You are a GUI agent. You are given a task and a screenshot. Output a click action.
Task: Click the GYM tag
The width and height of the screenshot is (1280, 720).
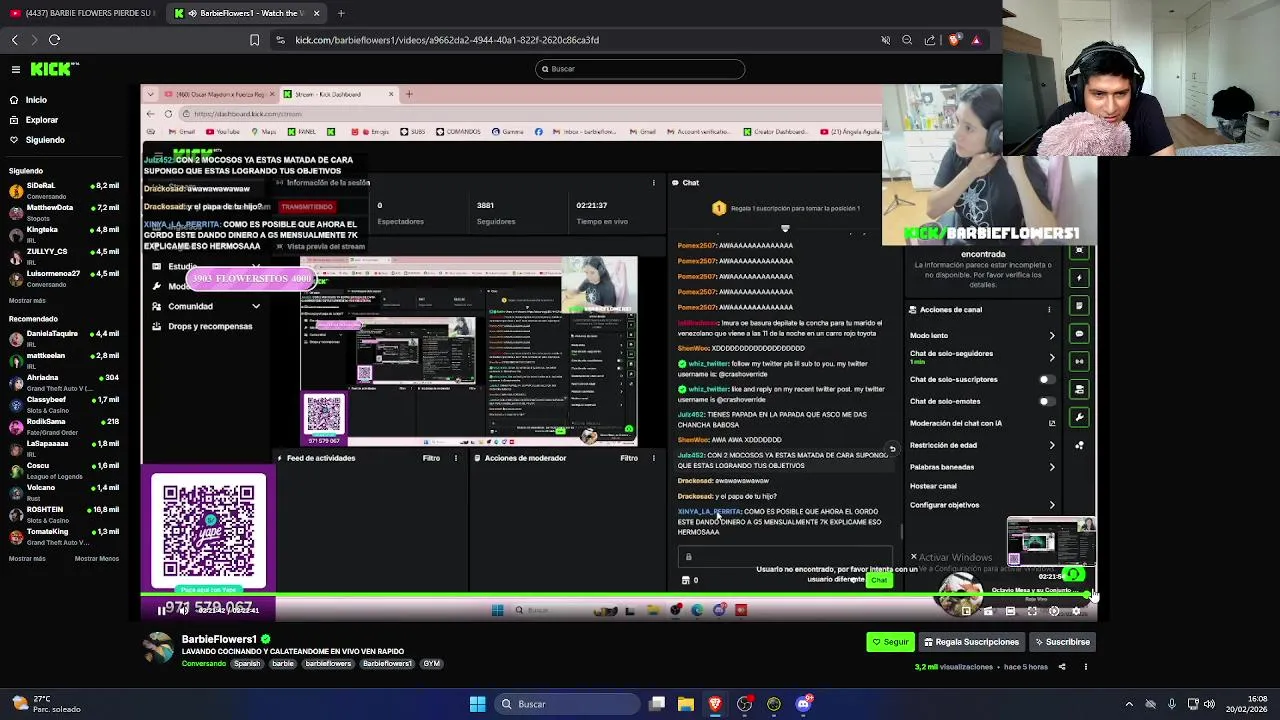431,664
